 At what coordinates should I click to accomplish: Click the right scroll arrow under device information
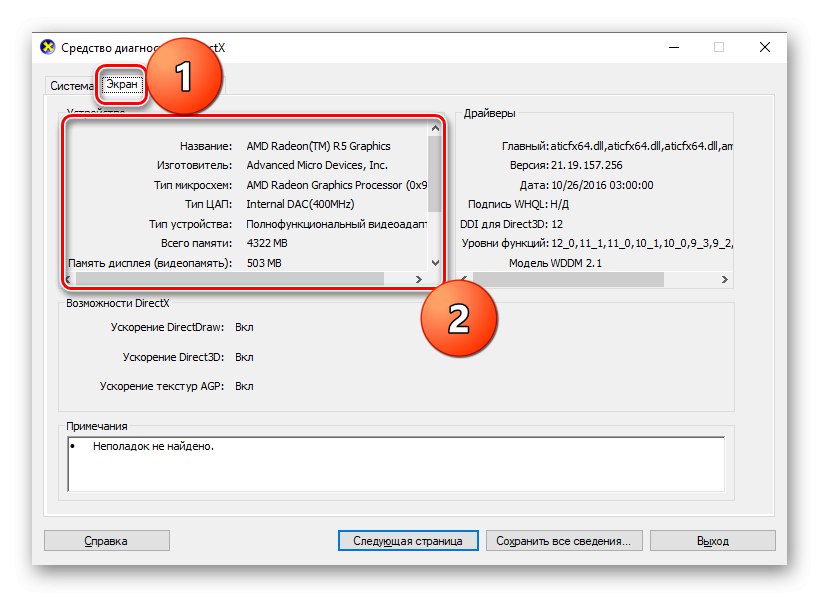(x=418, y=278)
